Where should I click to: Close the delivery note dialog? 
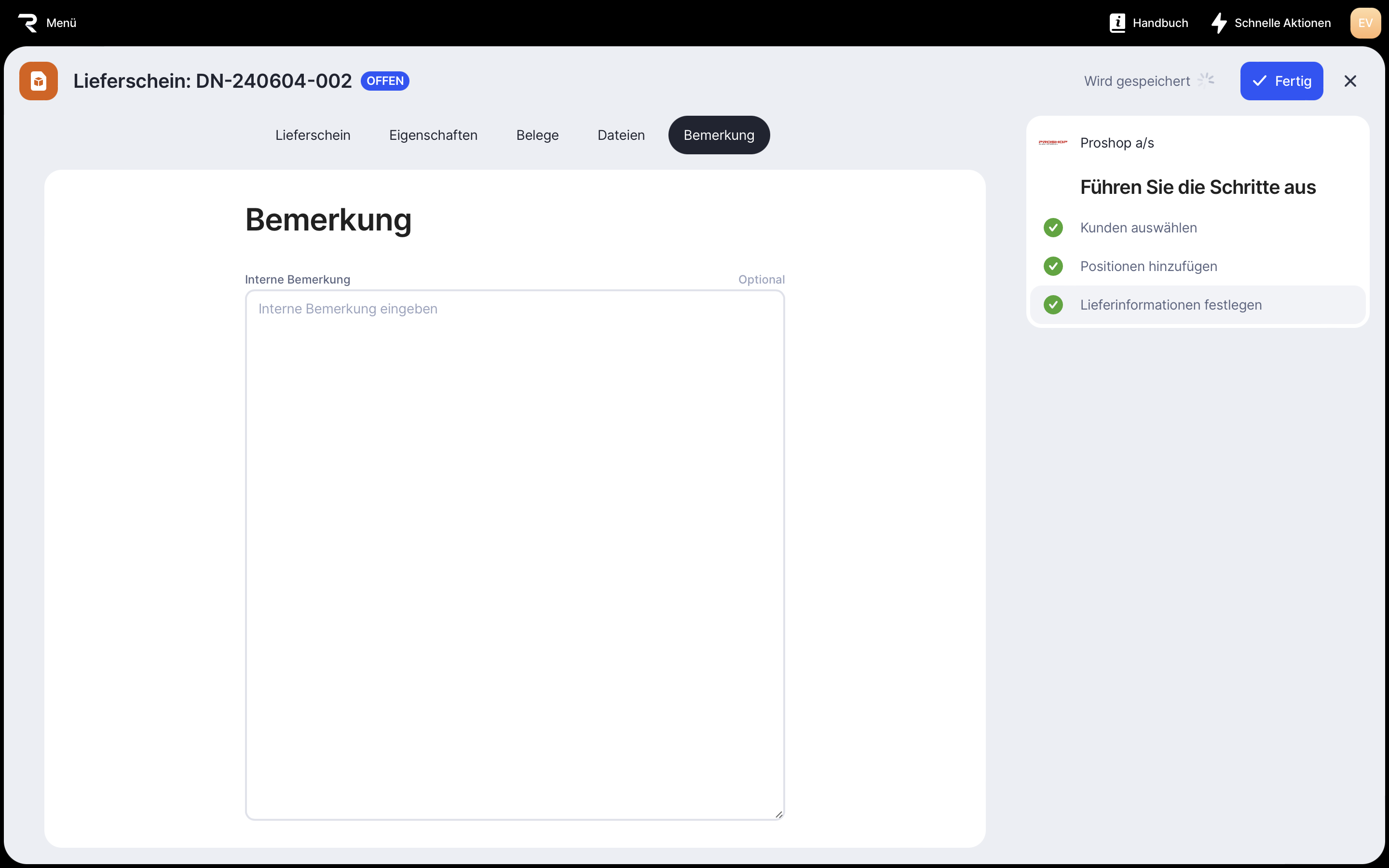point(1350,81)
